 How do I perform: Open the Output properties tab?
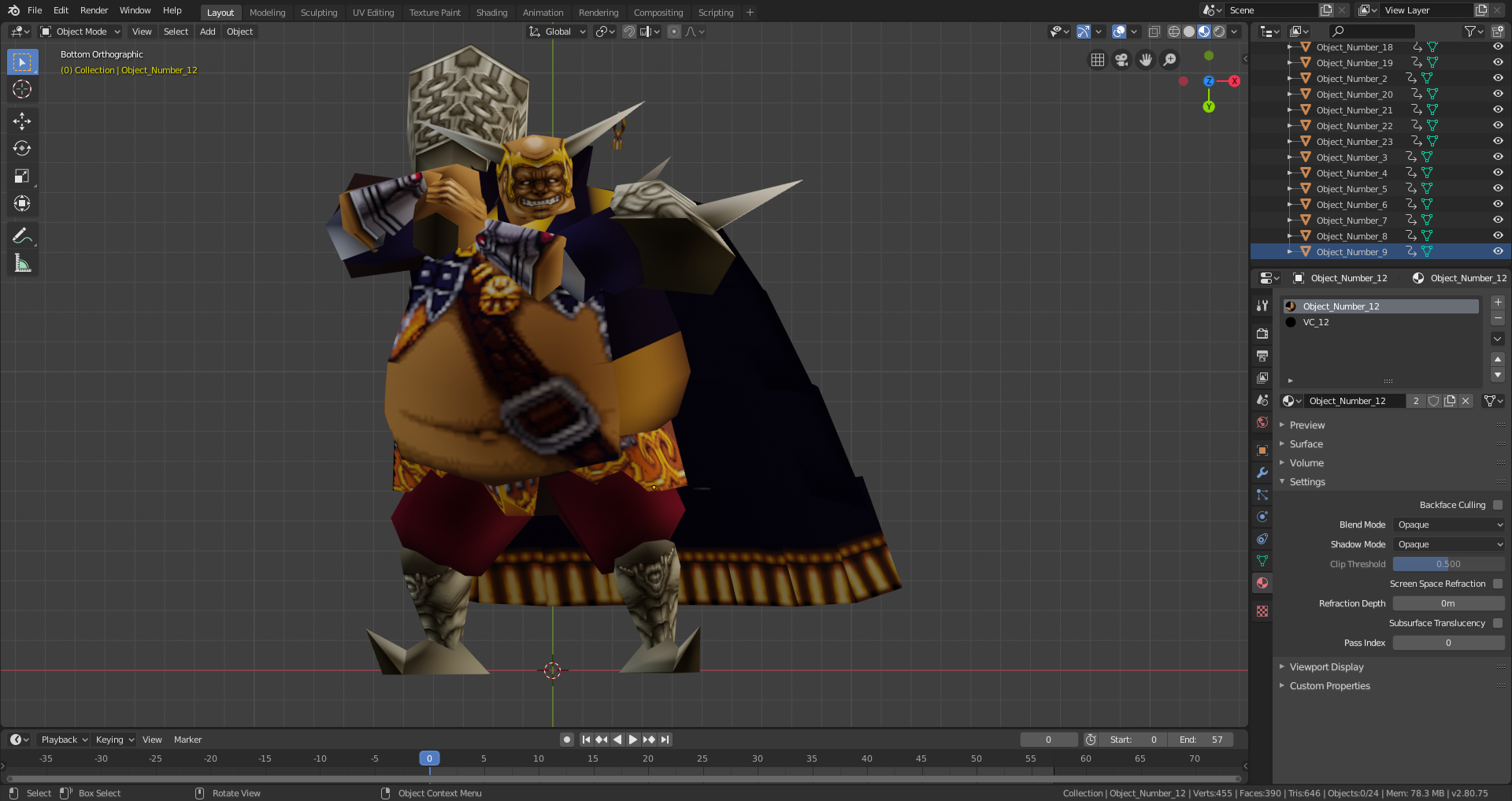[x=1262, y=356]
